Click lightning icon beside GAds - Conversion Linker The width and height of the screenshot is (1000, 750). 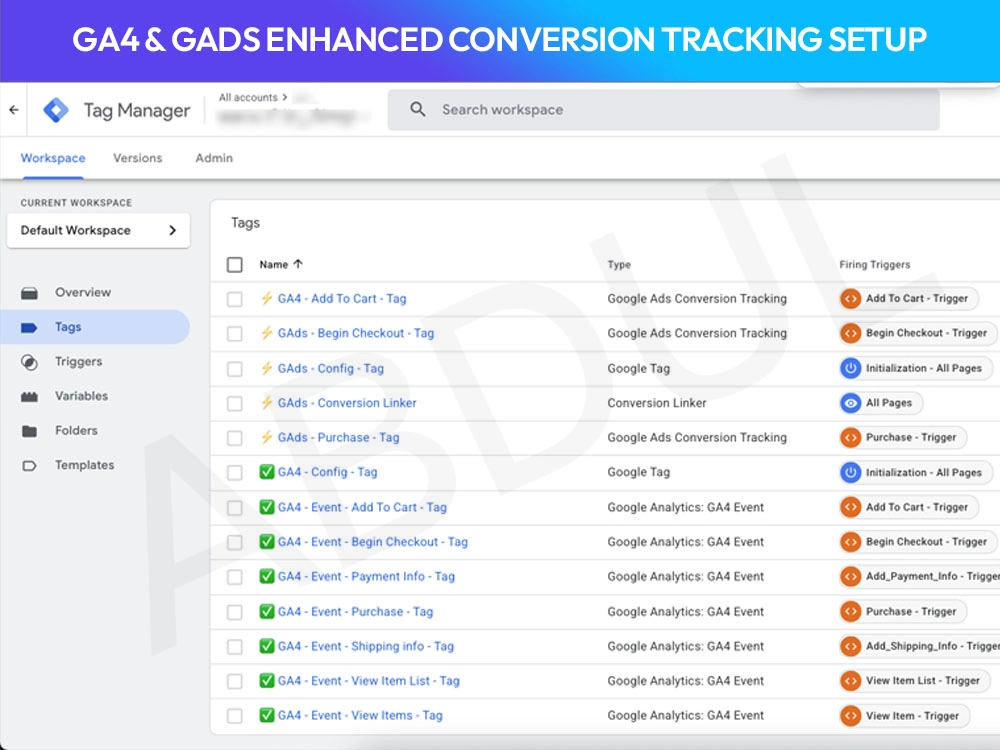(x=267, y=402)
